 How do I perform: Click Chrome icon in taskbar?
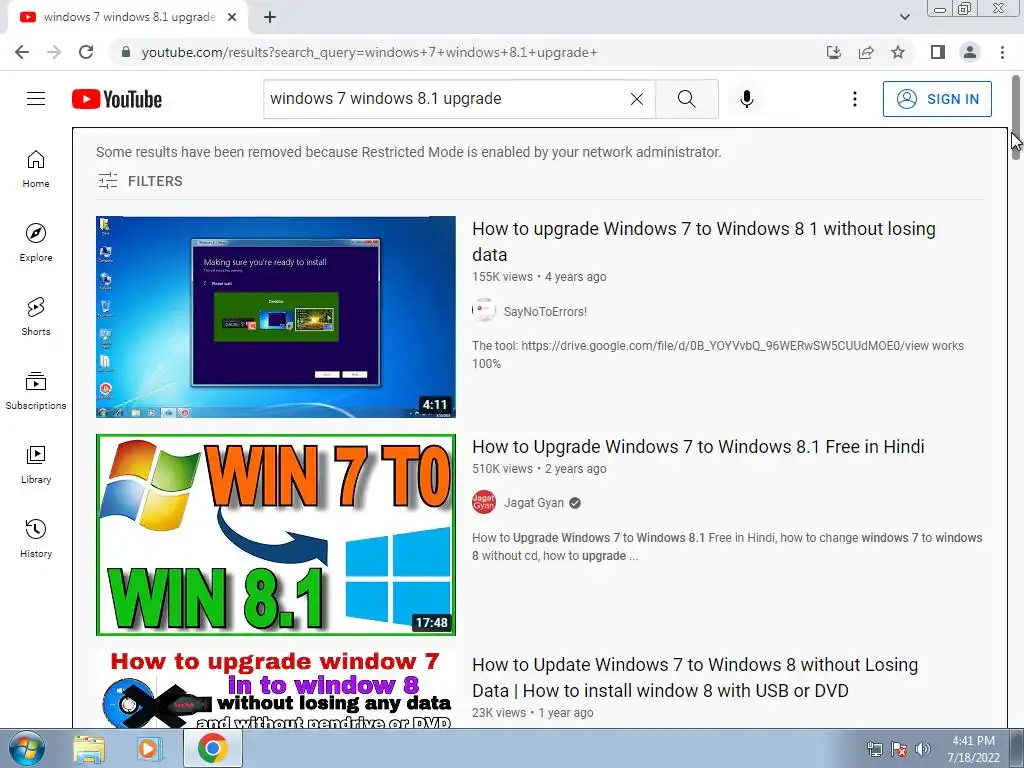[x=212, y=748]
